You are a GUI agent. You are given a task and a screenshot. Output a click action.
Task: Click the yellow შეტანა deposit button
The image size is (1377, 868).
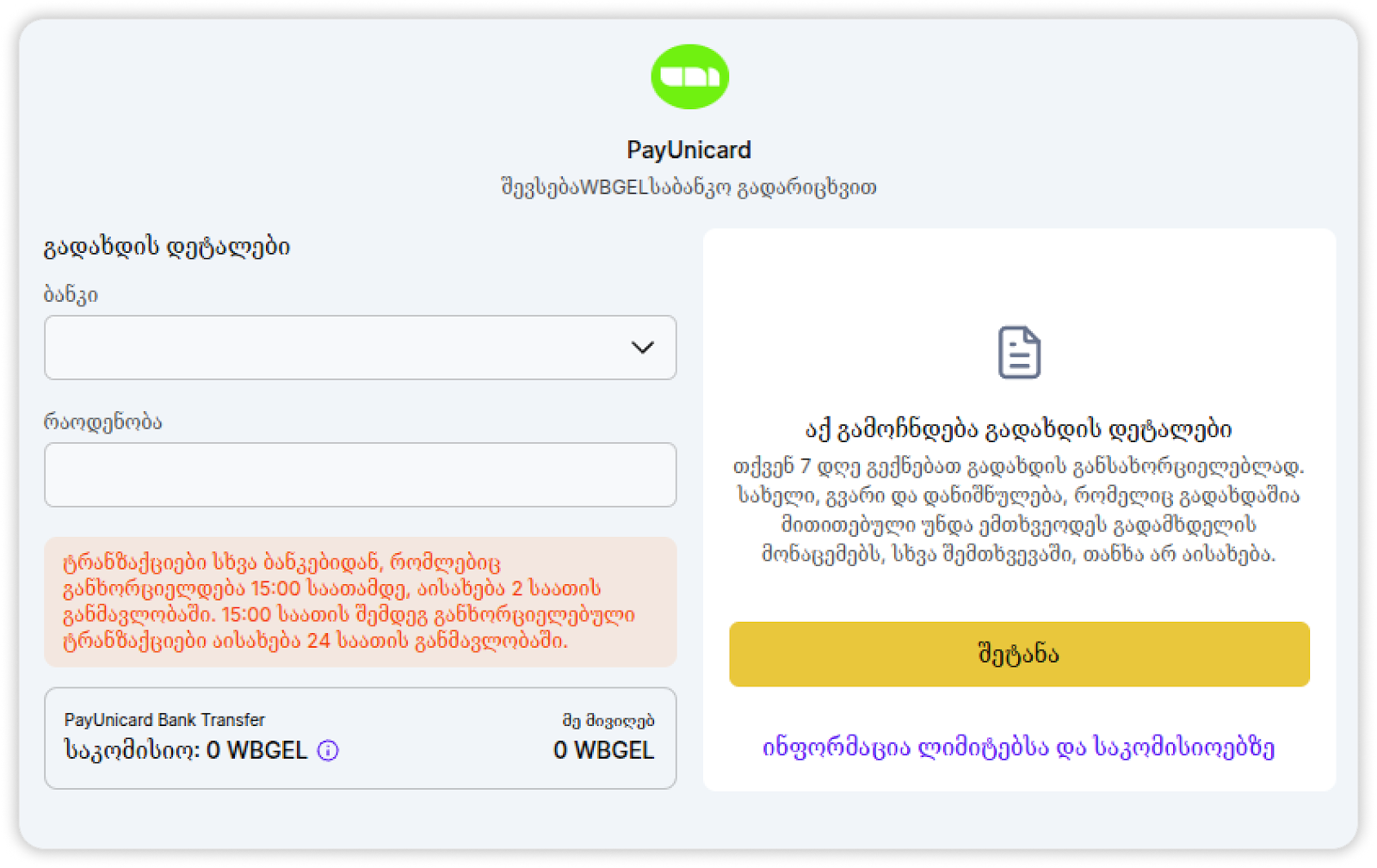tap(1019, 654)
